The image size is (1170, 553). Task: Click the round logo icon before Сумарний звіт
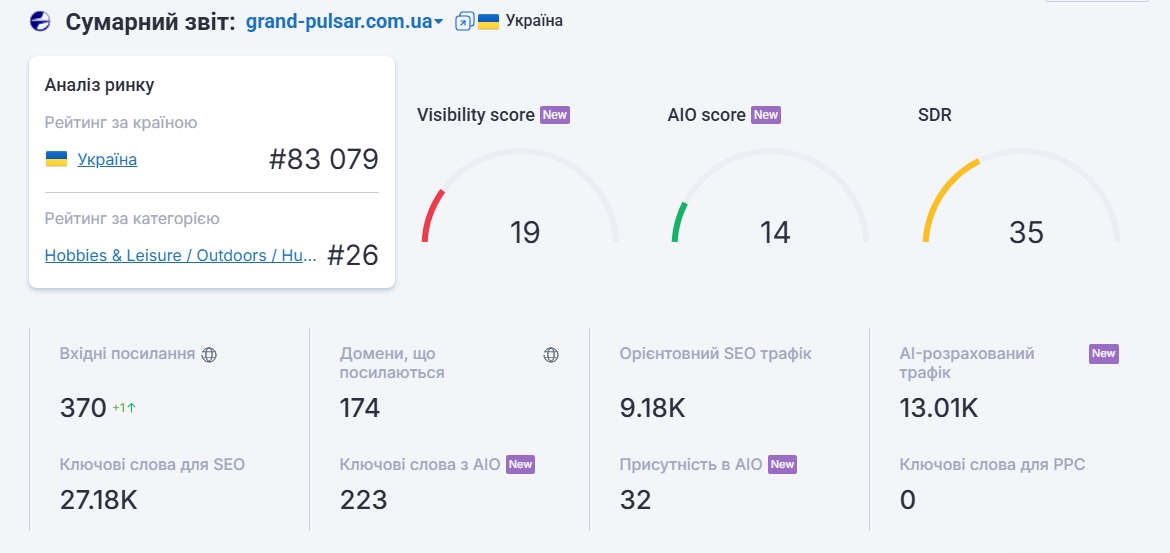coord(41,21)
